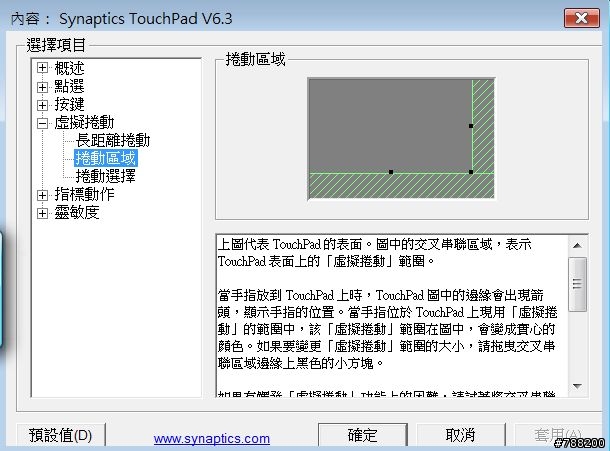Confirm with the 確定 button
The width and height of the screenshot is (610, 451).
[363, 435]
